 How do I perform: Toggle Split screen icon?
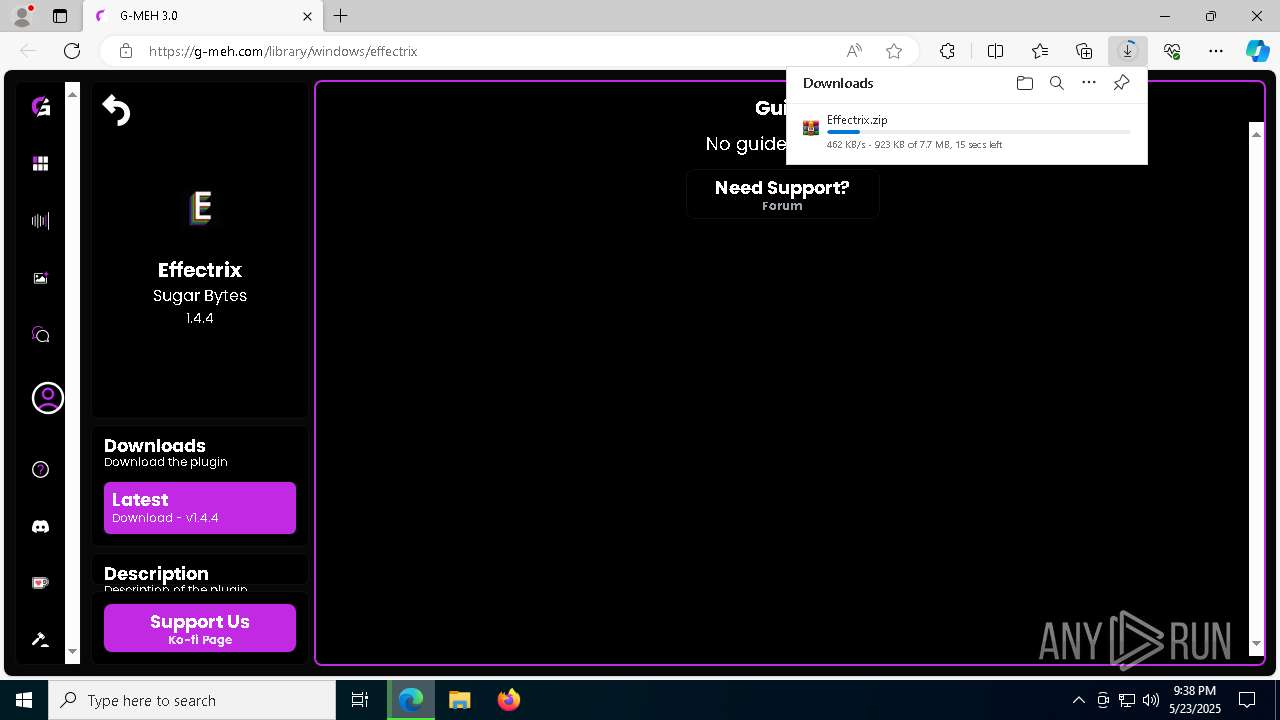(995, 51)
